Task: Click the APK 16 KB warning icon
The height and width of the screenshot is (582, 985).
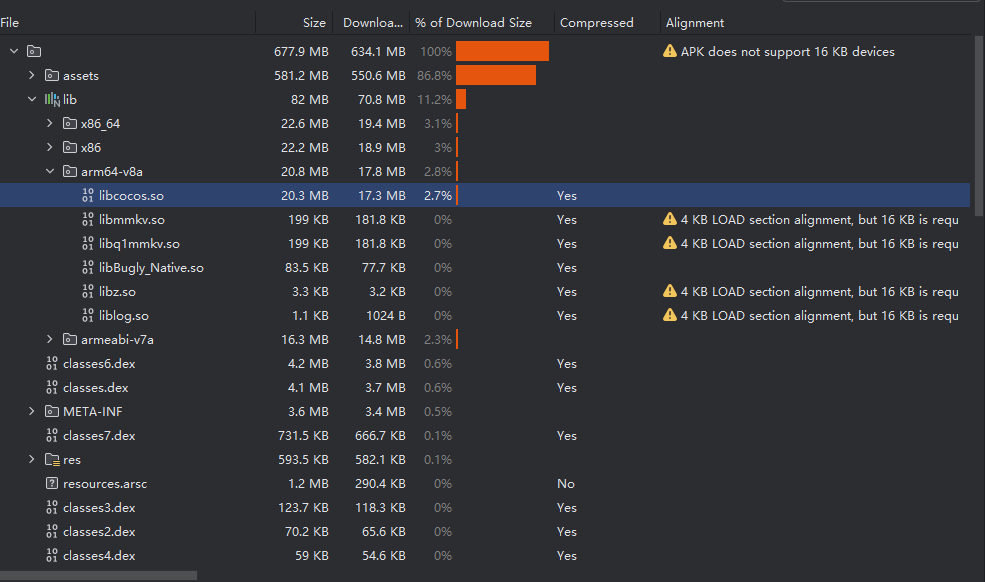Action: (670, 51)
